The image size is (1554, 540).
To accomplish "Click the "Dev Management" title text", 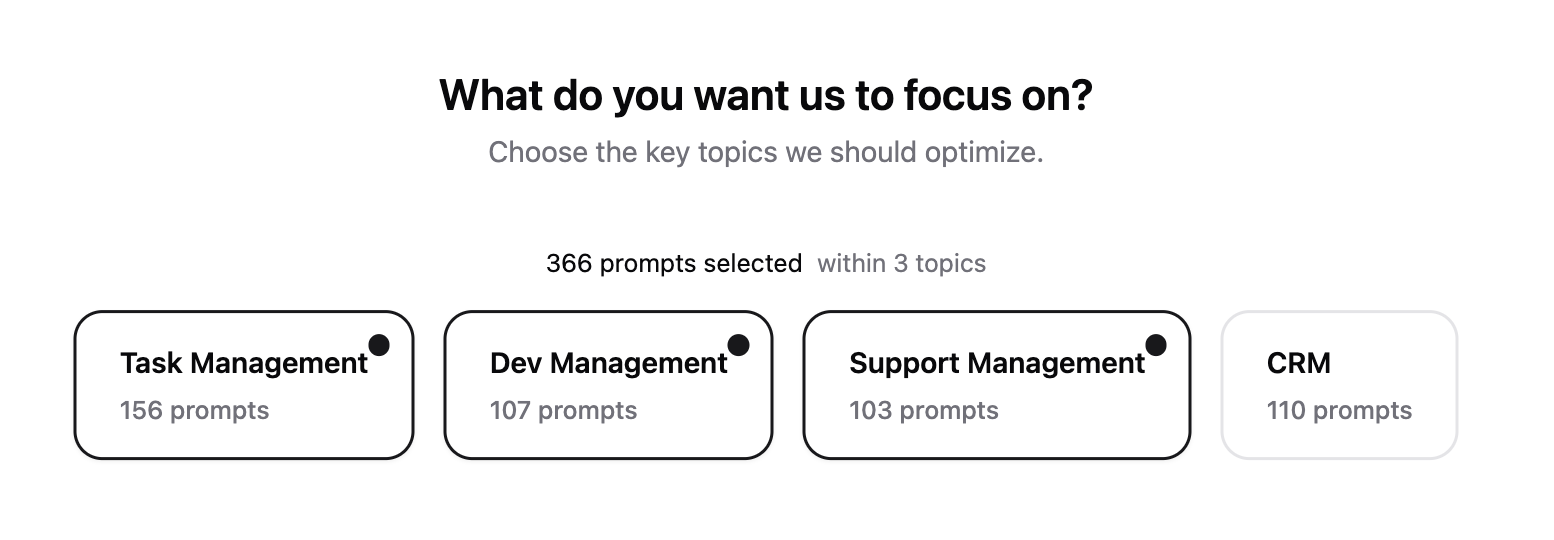I will point(608,363).
